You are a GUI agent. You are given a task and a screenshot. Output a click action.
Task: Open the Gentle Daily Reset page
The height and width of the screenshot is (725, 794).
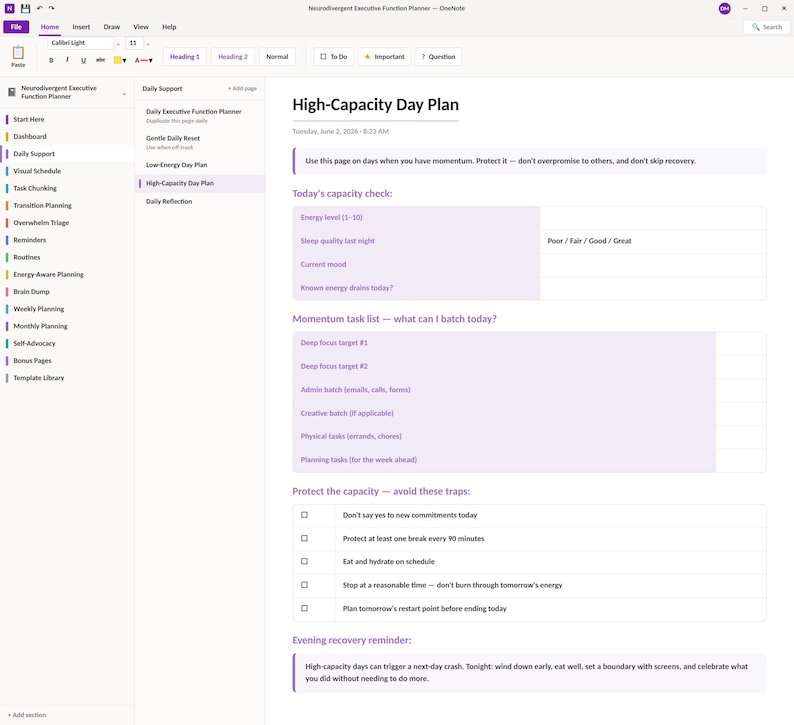point(200,142)
